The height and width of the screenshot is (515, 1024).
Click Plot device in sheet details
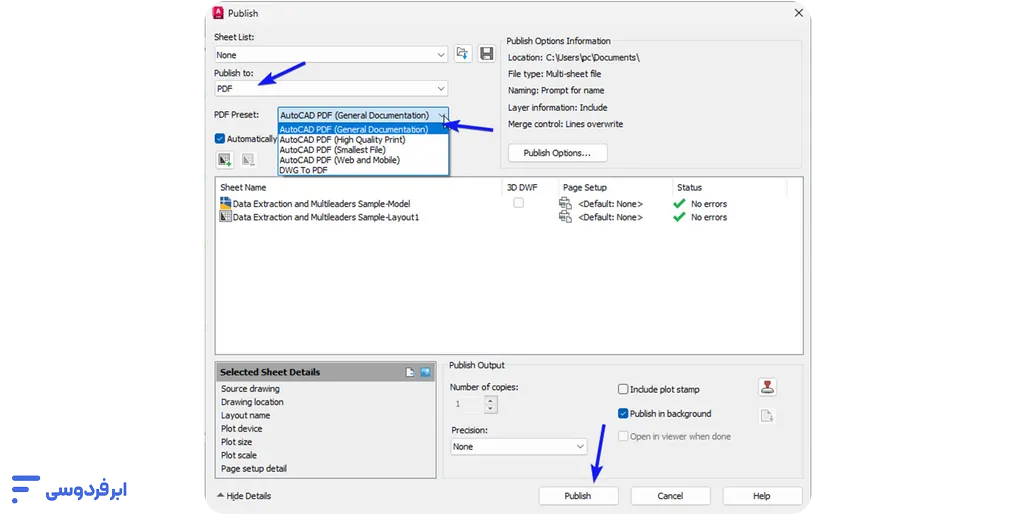tap(242, 429)
